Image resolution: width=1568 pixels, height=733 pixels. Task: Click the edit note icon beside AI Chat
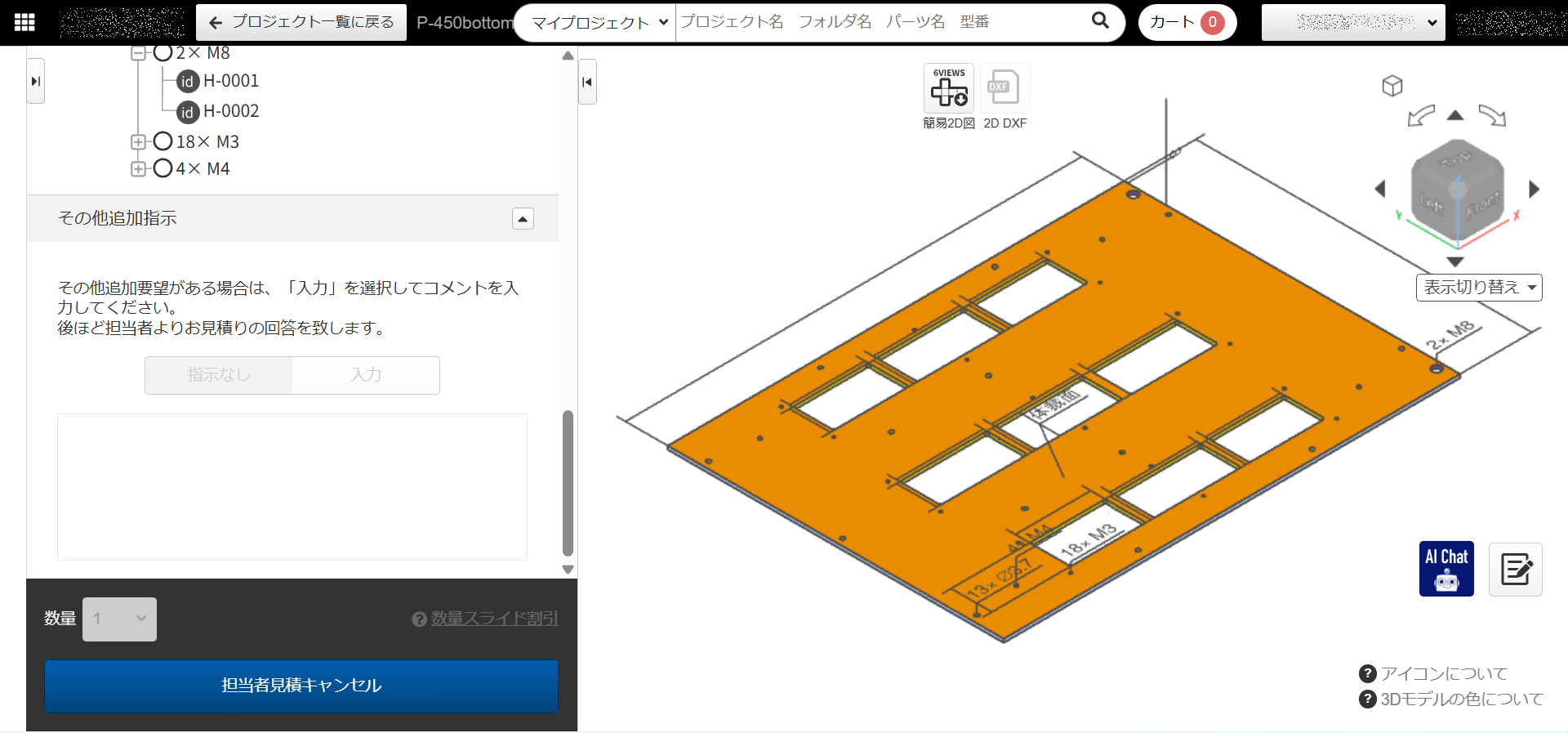coord(1515,569)
